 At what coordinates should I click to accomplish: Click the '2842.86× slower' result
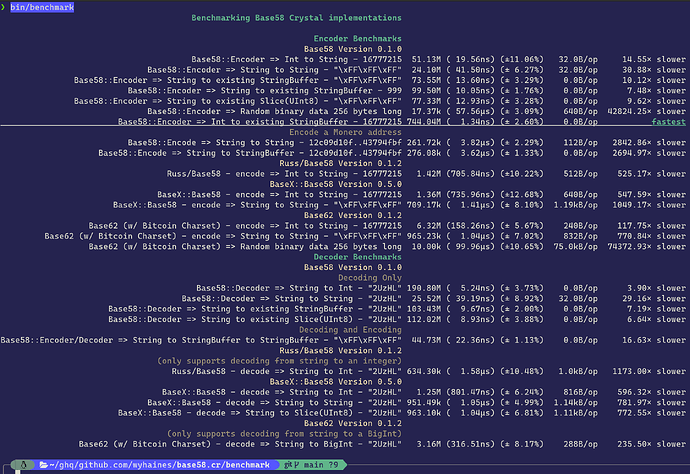649,143
